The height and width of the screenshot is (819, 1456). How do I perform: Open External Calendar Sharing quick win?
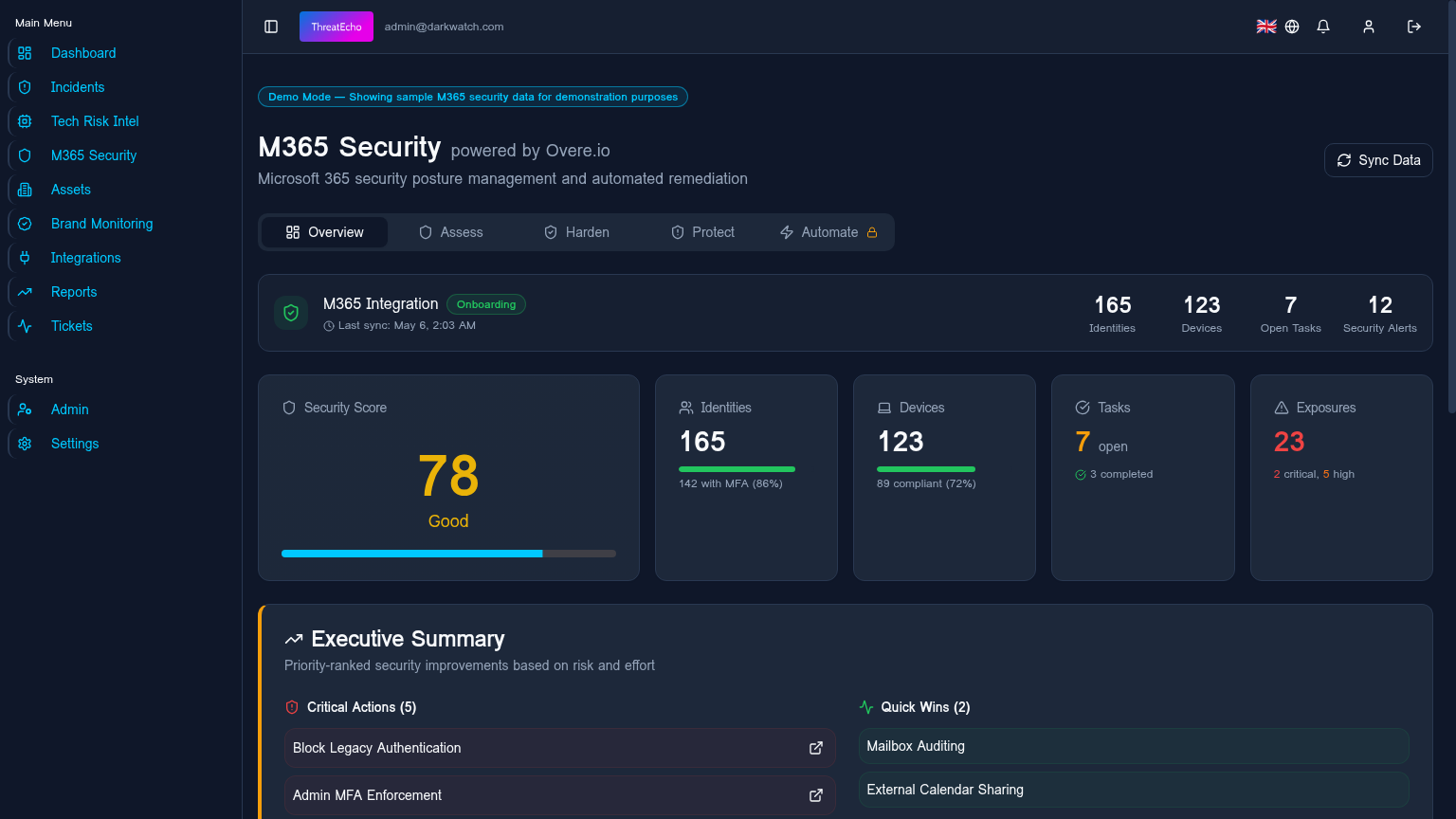pos(1134,790)
